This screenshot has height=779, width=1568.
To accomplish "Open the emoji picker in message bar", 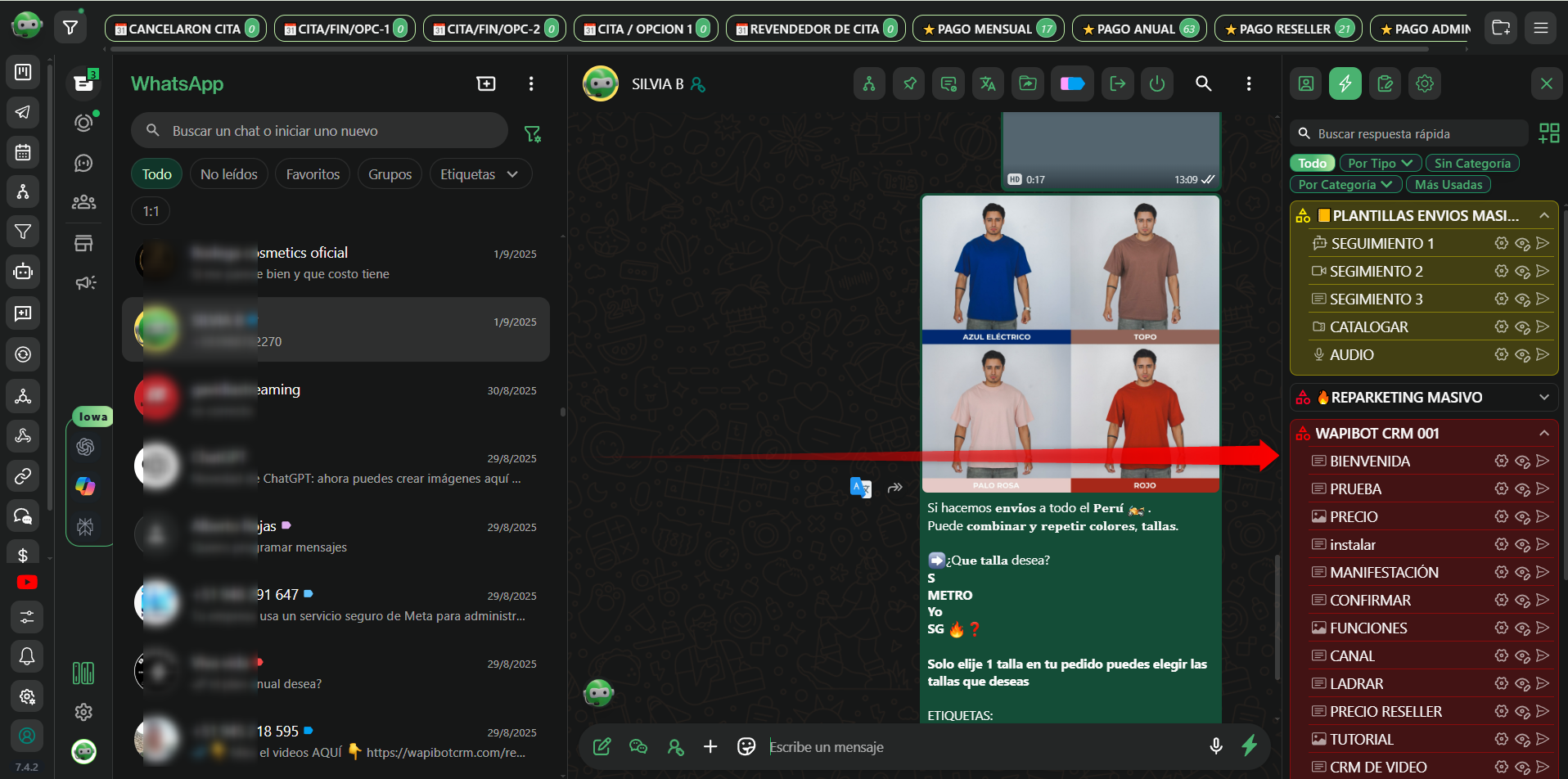I will pos(746,746).
